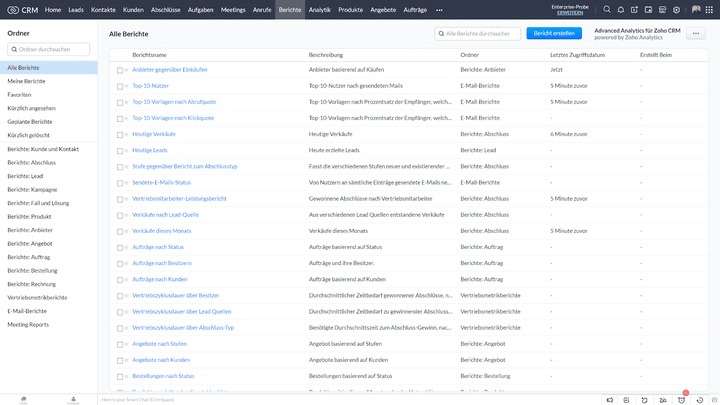Image resolution: width=720 pixels, height=405 pixels.
Task: Click Bericht erstellen button
Action: tap(554, 33)
